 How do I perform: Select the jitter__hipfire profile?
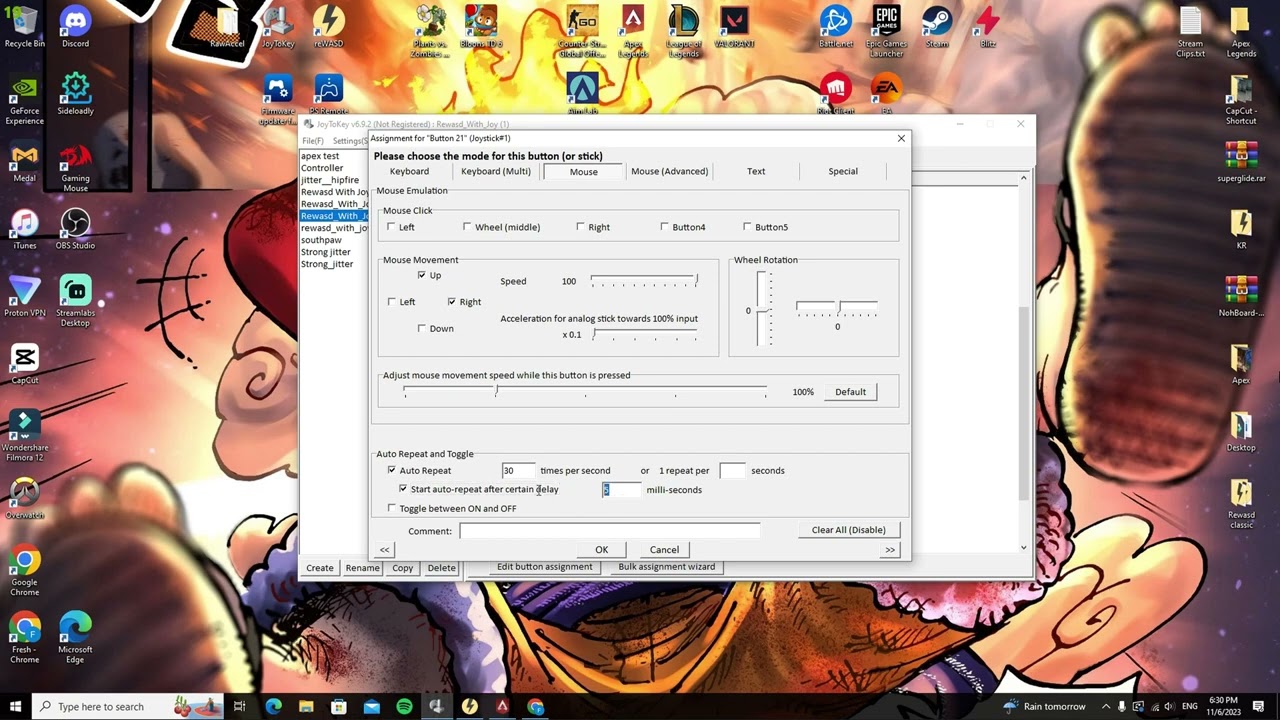pos(330,180)
